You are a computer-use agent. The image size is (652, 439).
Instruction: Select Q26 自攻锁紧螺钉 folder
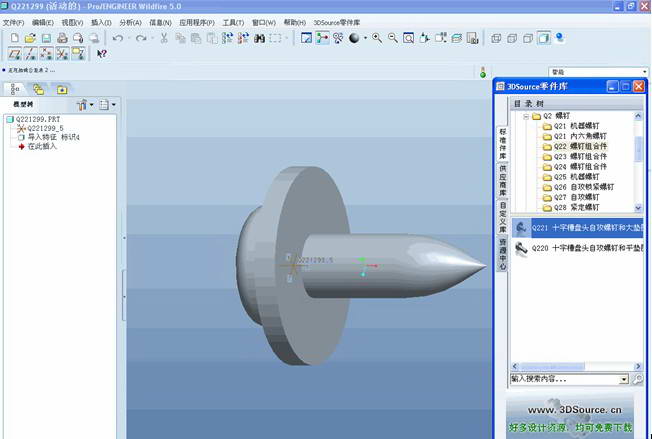584,187
